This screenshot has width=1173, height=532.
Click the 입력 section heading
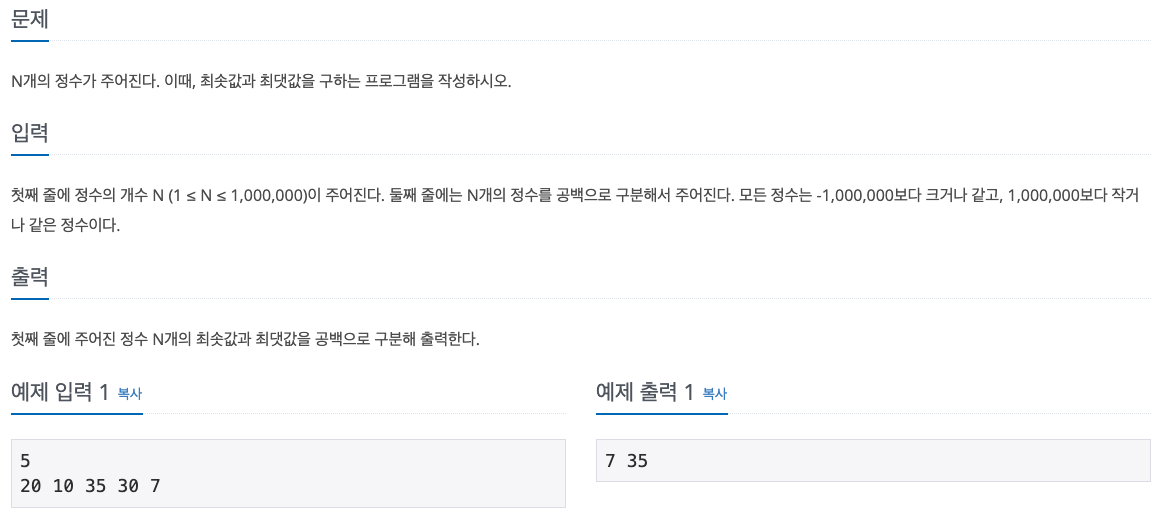tap(30, 132)
